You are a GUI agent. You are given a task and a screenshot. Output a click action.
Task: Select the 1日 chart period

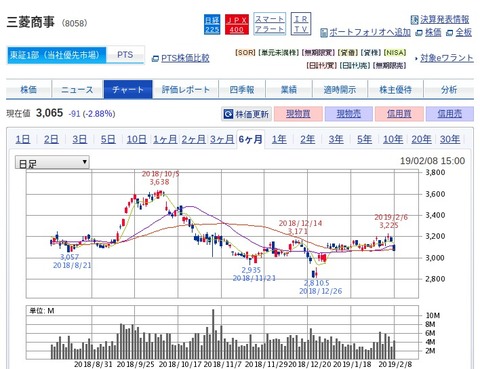pyautogui.click(x=23, y=139)
